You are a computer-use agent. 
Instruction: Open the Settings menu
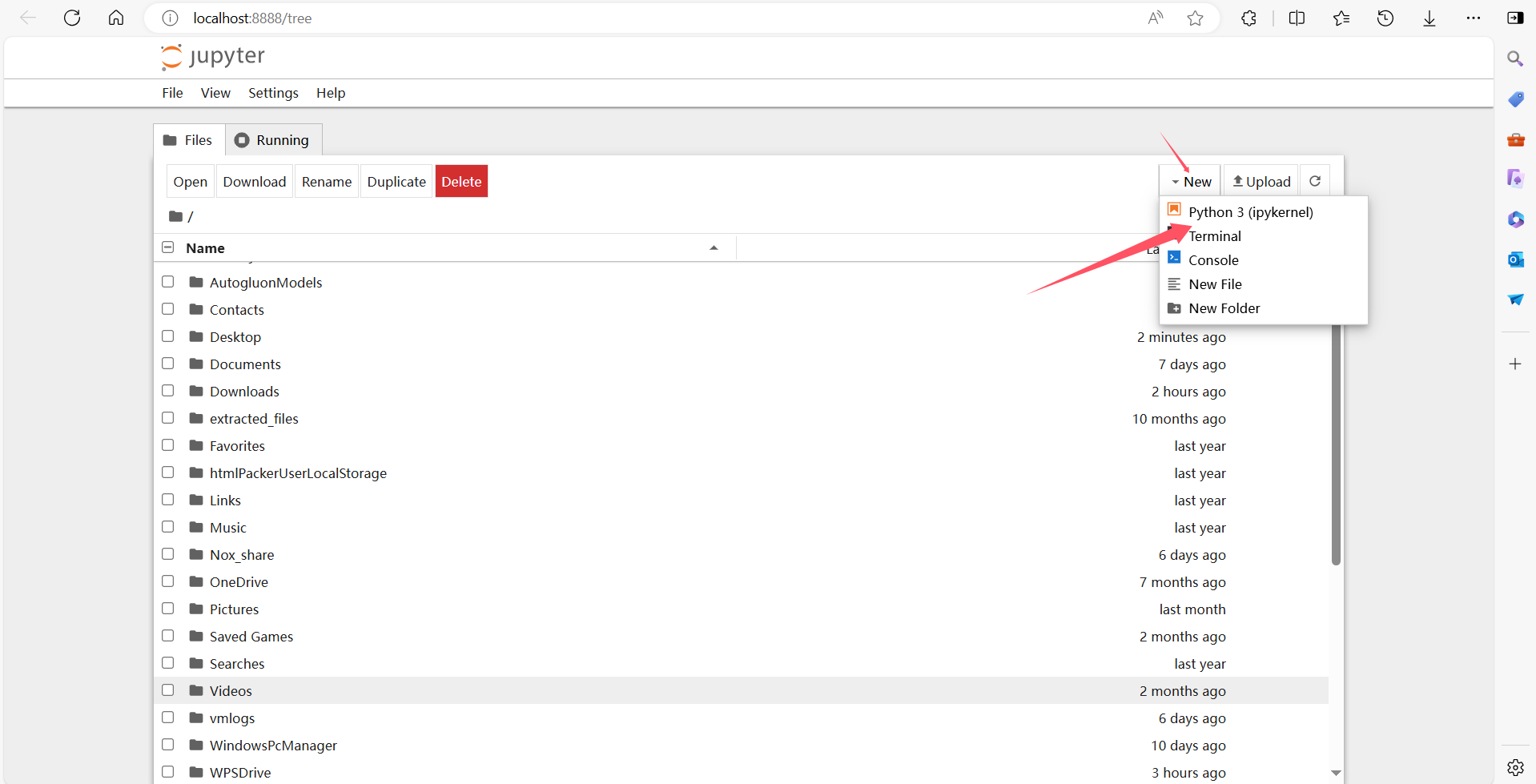(273, 93)
